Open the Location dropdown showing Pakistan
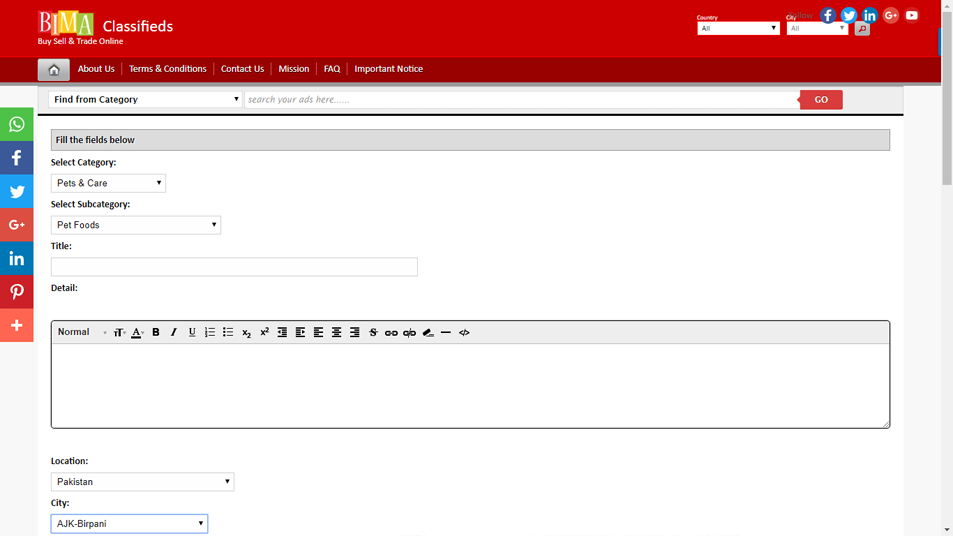This screenshot has width=953, height=536. tap(142, 482)
